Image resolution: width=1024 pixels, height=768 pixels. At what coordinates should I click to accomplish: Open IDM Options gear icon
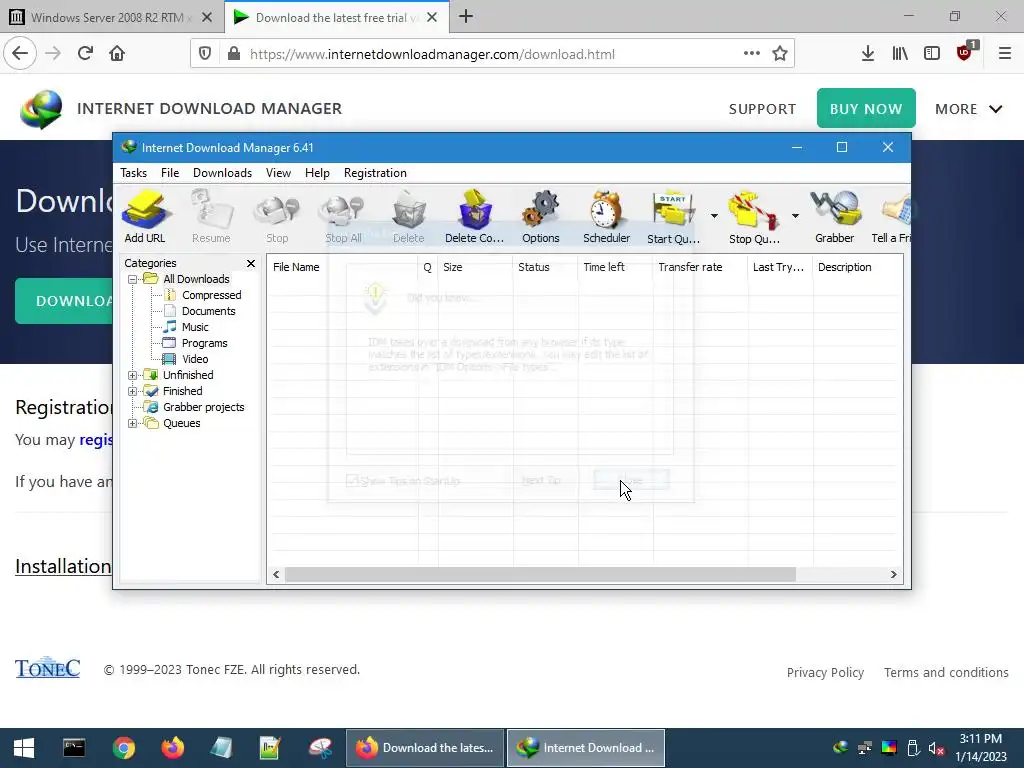click(x=541, y=217)
